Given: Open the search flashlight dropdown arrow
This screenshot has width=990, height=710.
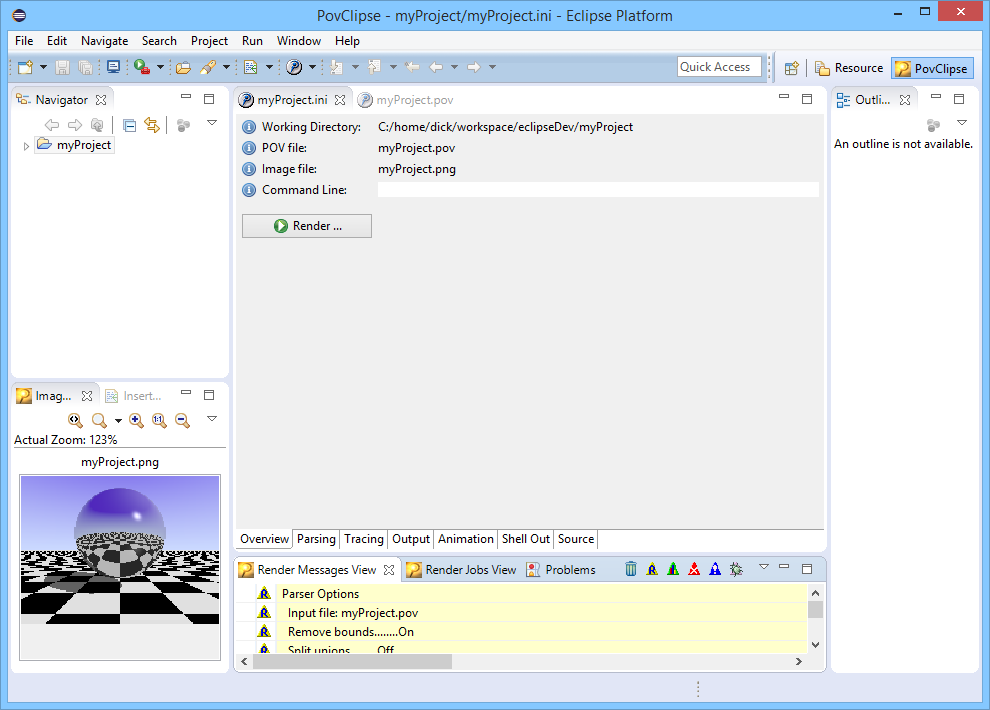Looking at the screenshot, I should coord(226,67).
